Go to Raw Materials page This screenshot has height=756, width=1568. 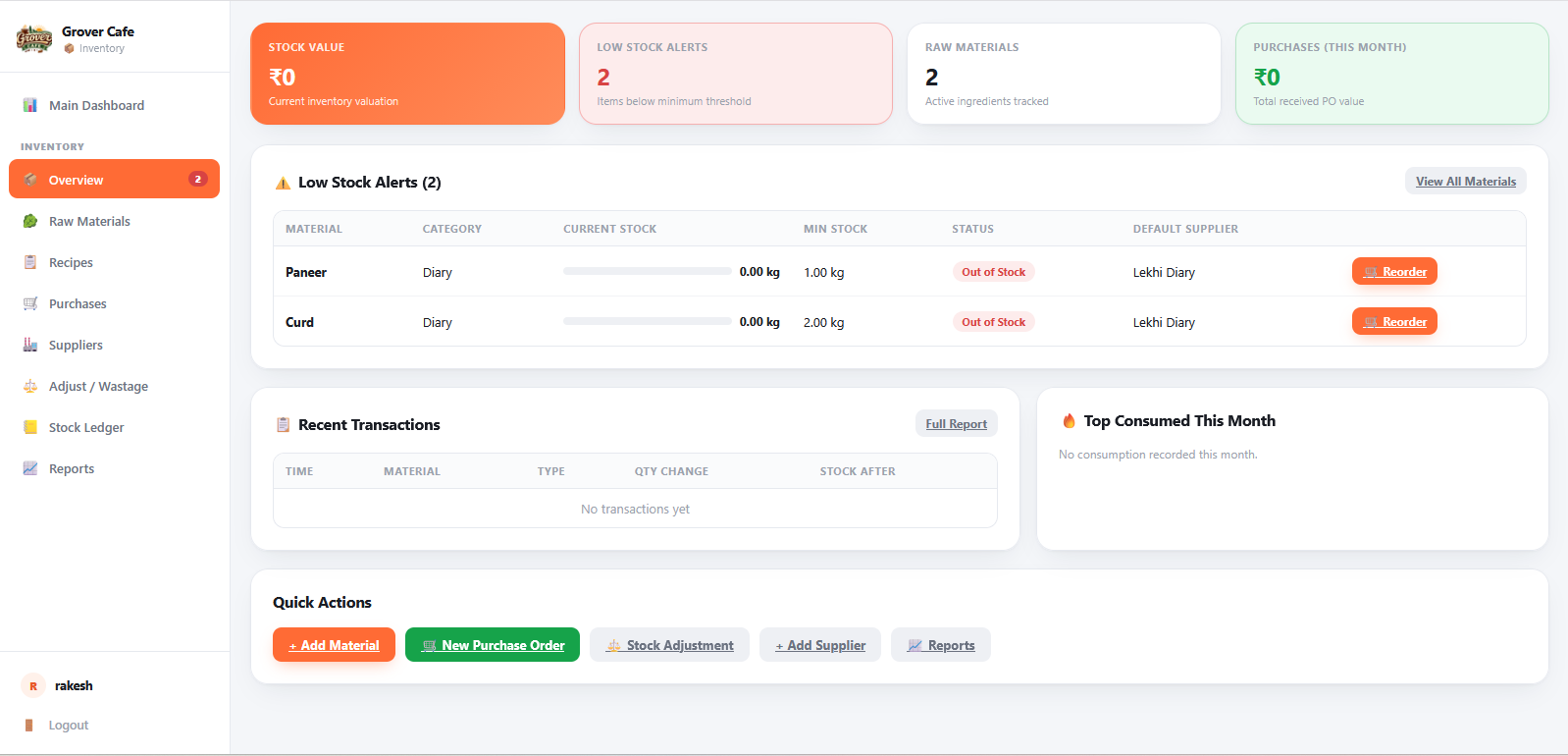click(114, 221)
